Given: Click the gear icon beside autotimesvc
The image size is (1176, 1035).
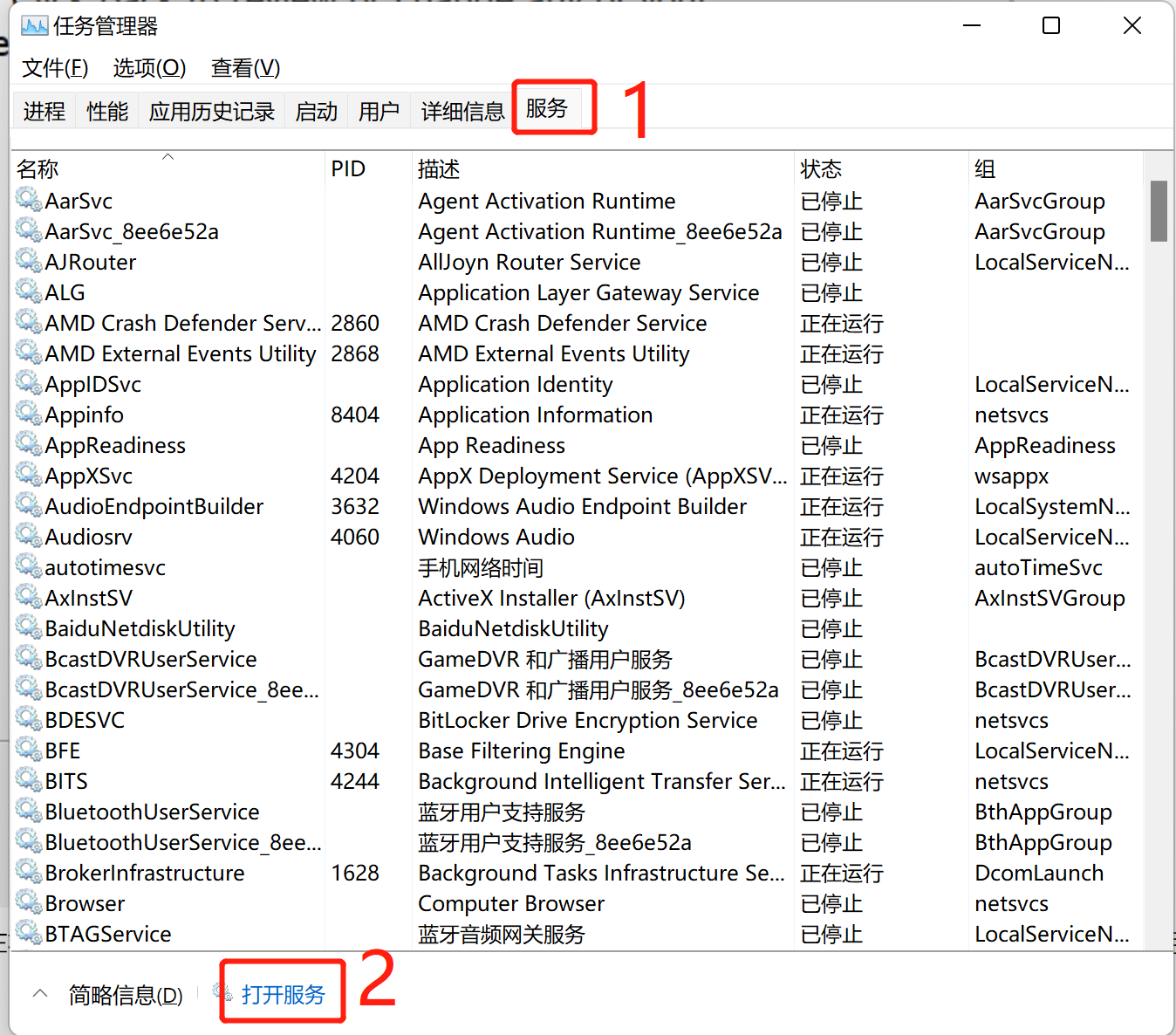Looking at the screenshot, I should click(x=29, y=566).
